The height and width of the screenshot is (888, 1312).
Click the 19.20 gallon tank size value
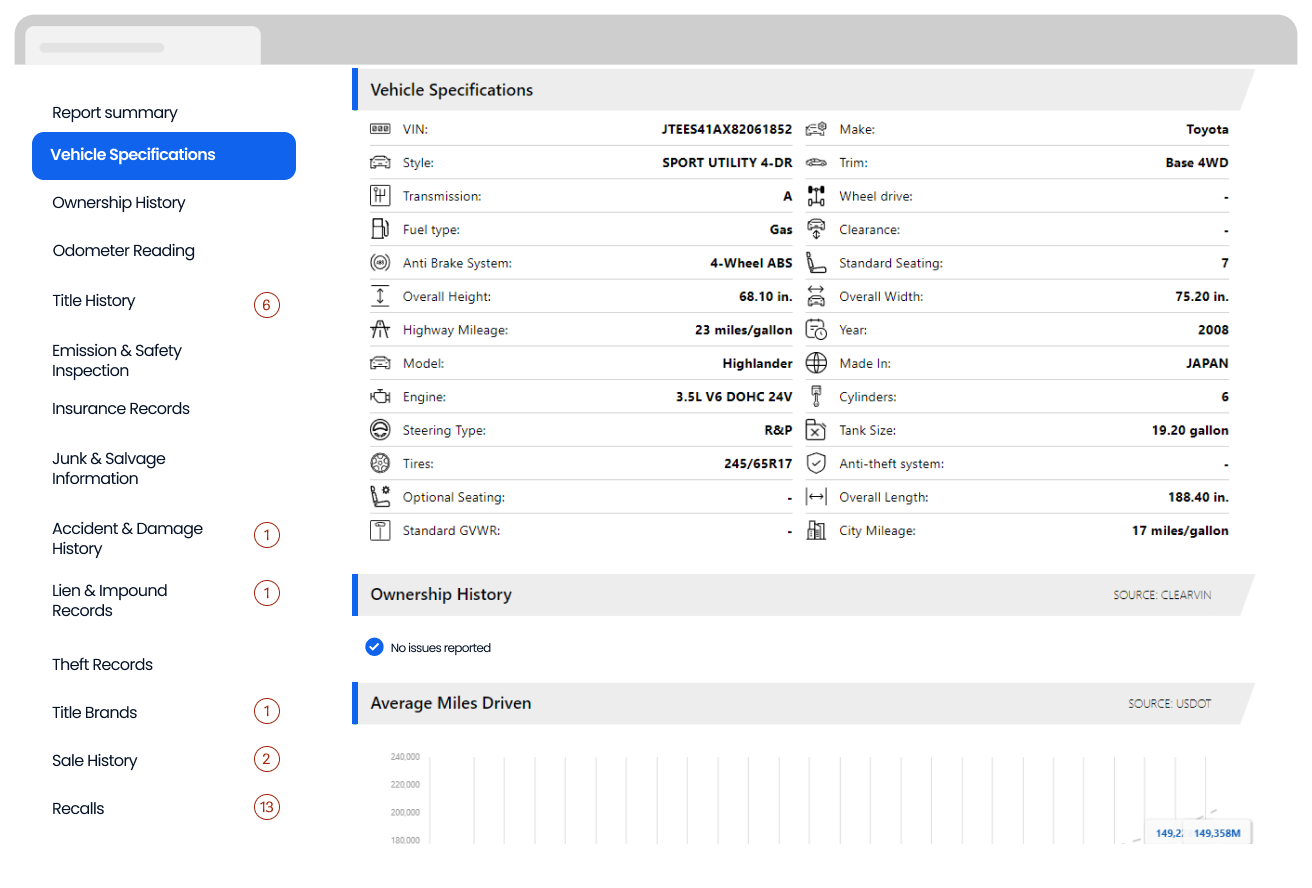tap(1190, 430)
